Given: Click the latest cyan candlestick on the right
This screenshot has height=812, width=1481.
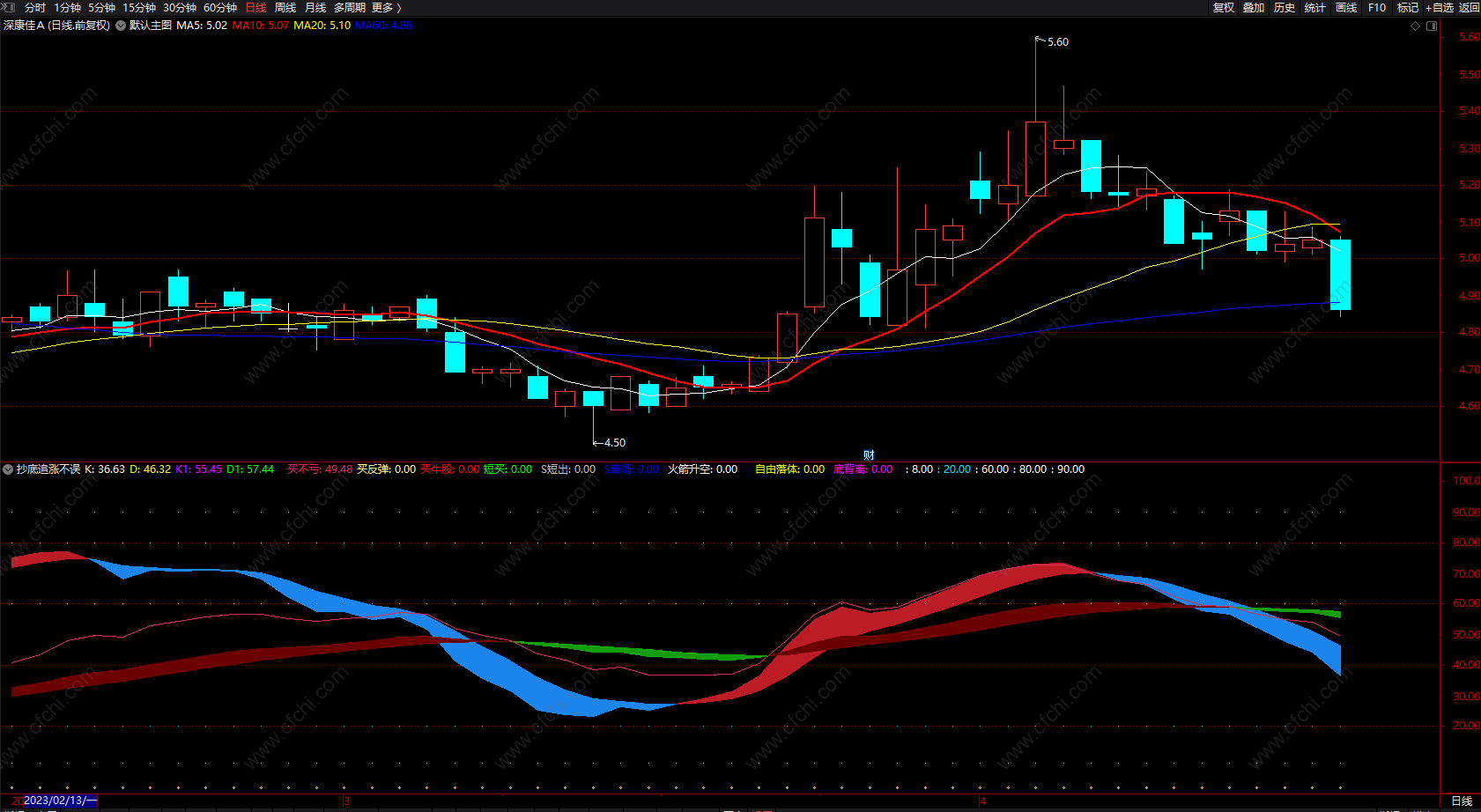Looking at the screenshot, I should 1340,275.
